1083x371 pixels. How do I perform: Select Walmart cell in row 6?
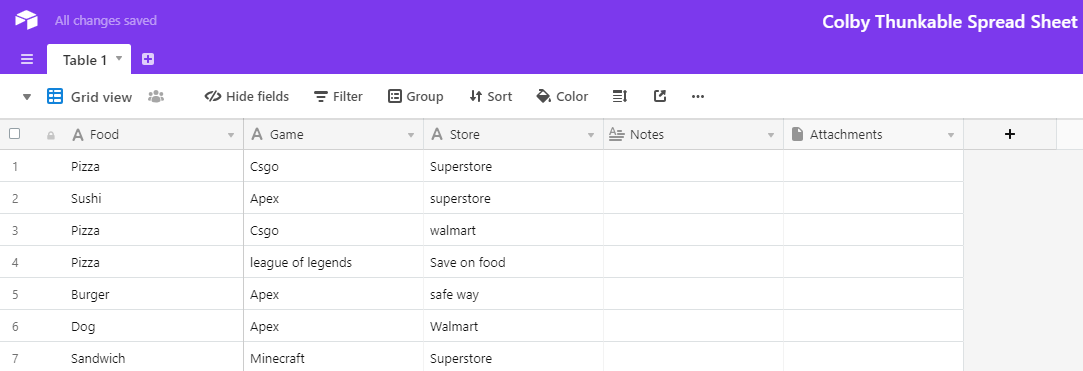click(514, 326)
